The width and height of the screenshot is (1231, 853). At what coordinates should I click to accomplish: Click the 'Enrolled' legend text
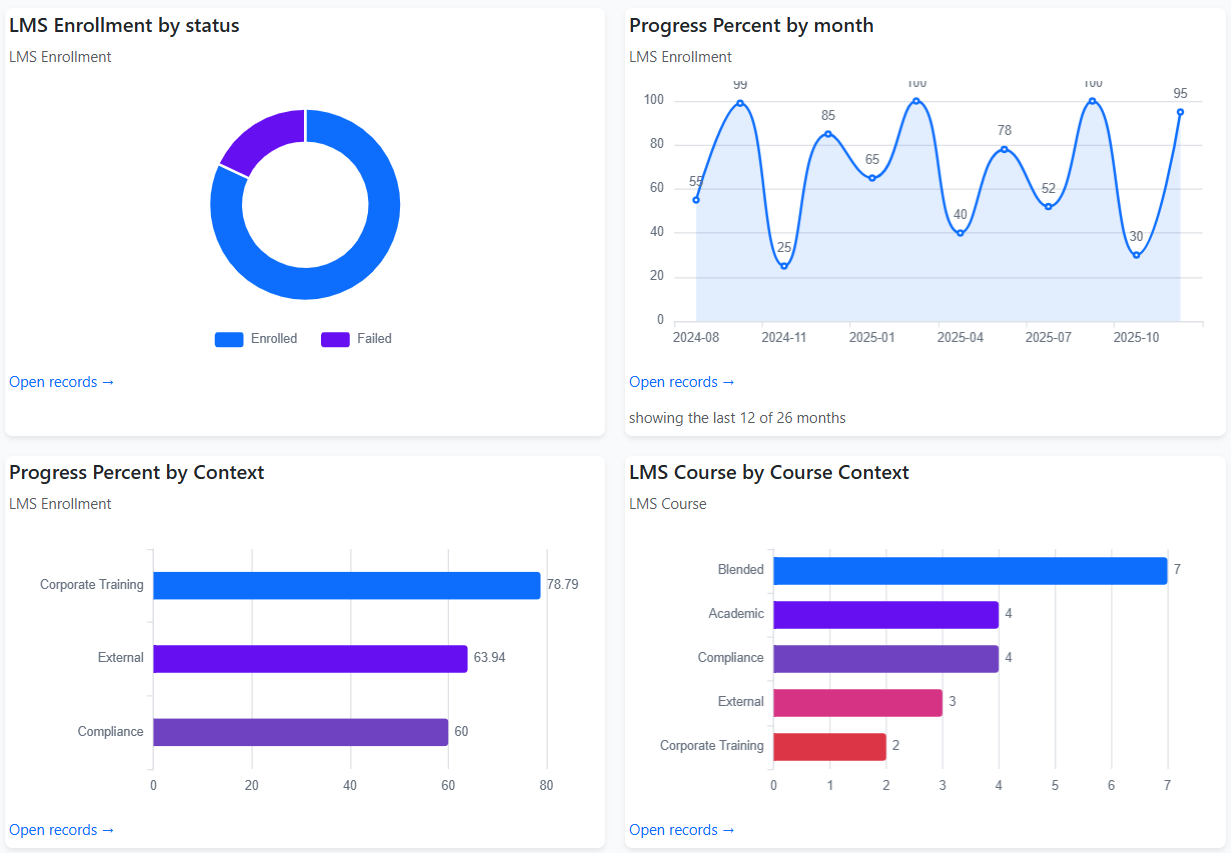(274, 339)
